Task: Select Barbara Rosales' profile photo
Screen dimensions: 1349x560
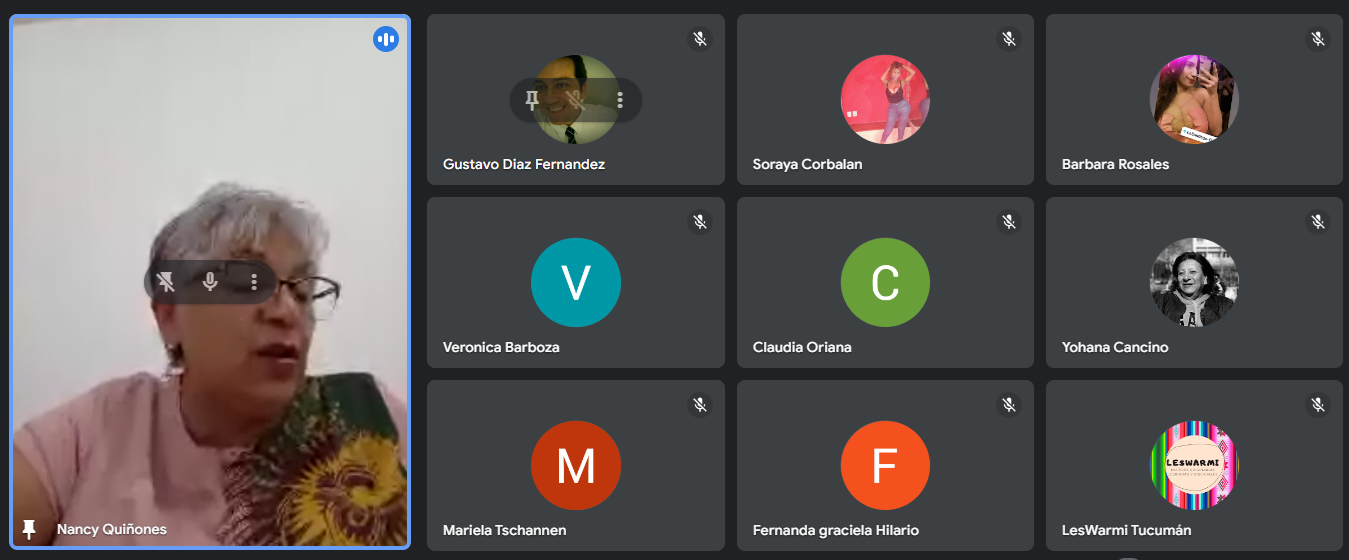Action: pos(1194,99)
